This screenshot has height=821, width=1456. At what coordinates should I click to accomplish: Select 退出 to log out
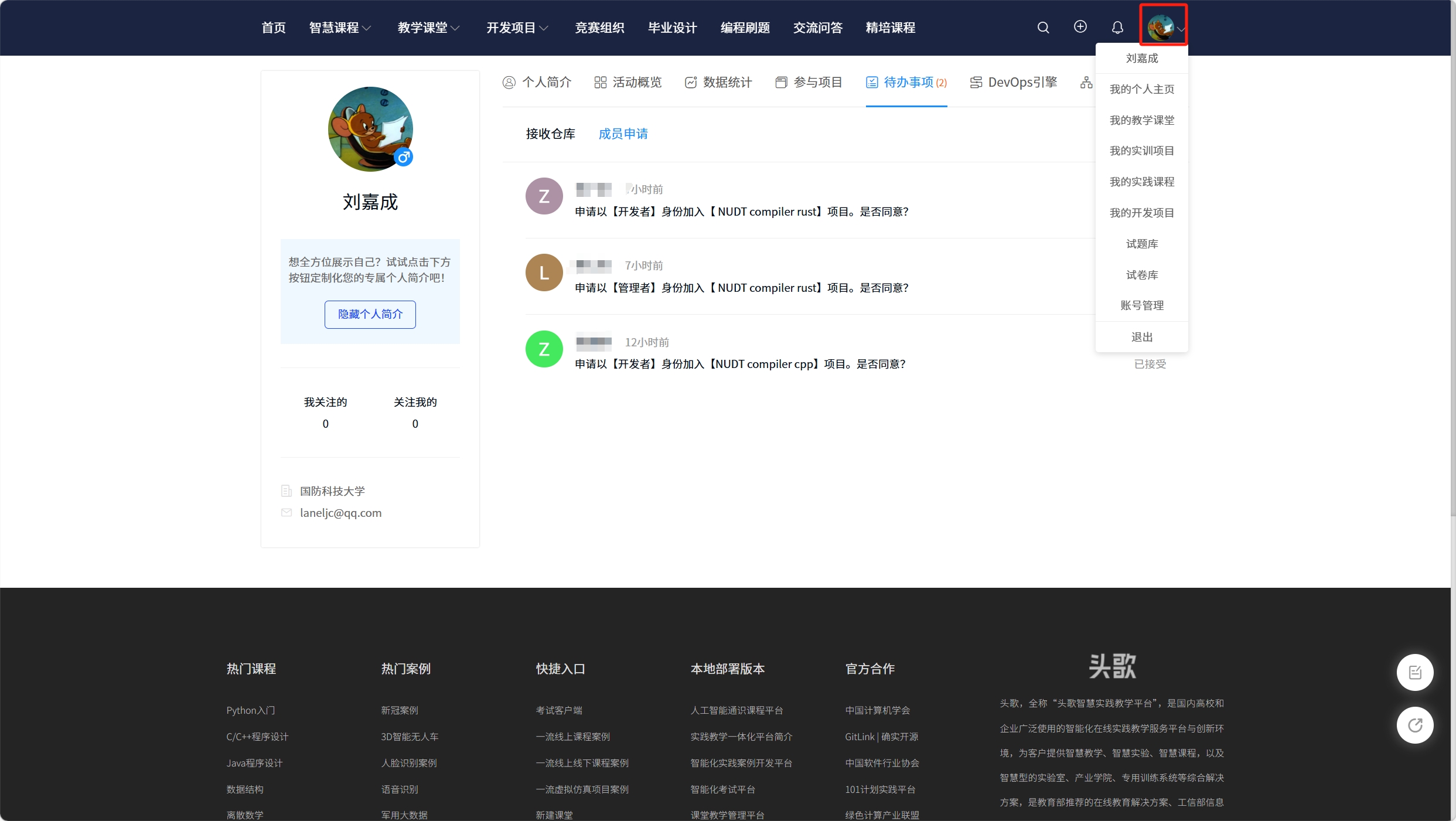click(x=1141, y=336)
